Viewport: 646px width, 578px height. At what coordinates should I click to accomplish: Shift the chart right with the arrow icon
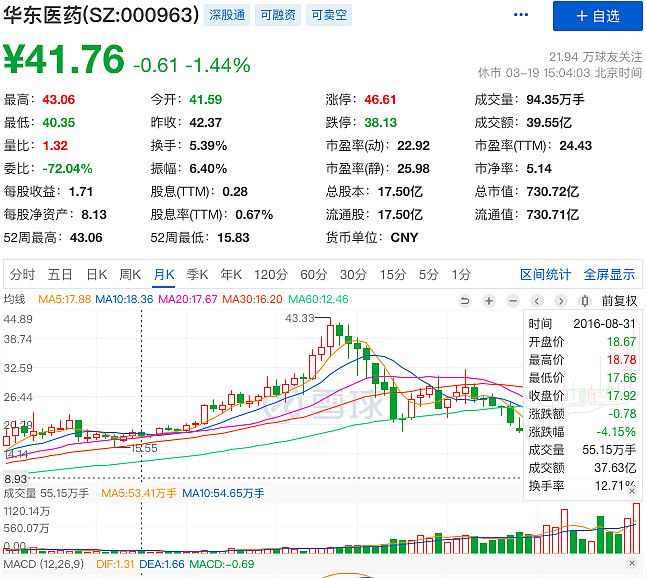[560, 301]
